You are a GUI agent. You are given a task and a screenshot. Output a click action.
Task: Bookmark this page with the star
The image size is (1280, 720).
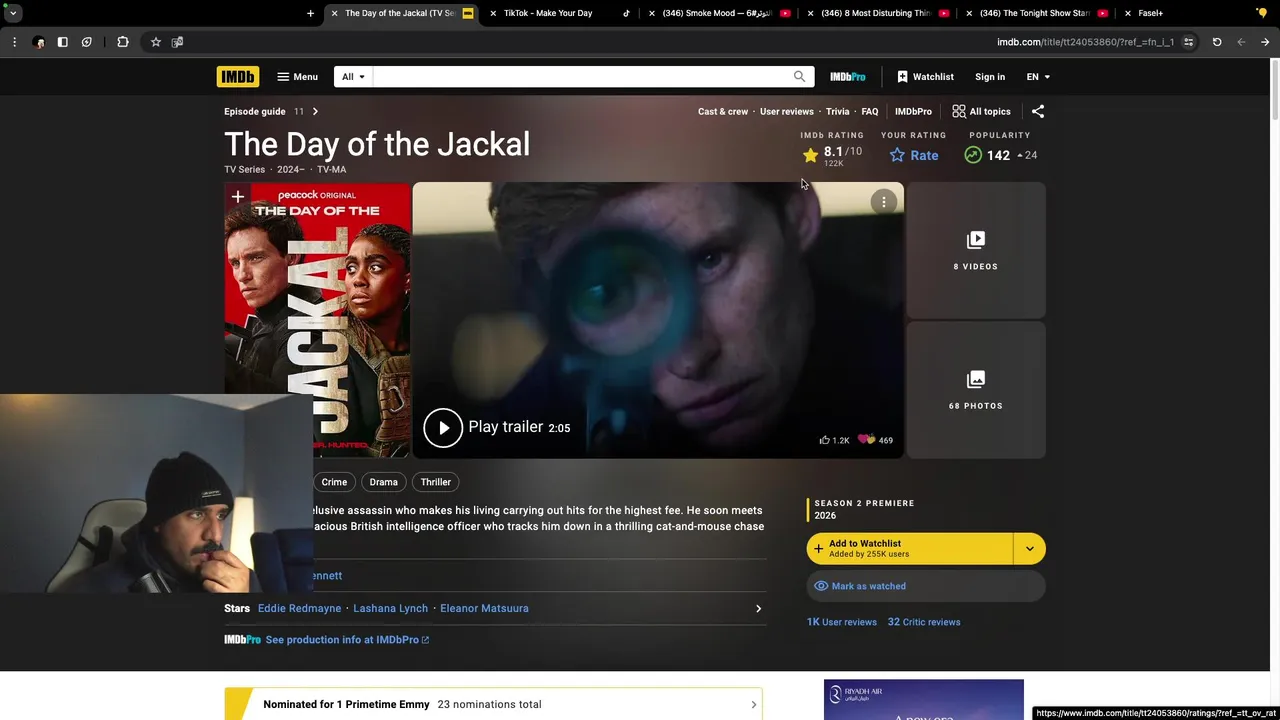tap(156, 42)
